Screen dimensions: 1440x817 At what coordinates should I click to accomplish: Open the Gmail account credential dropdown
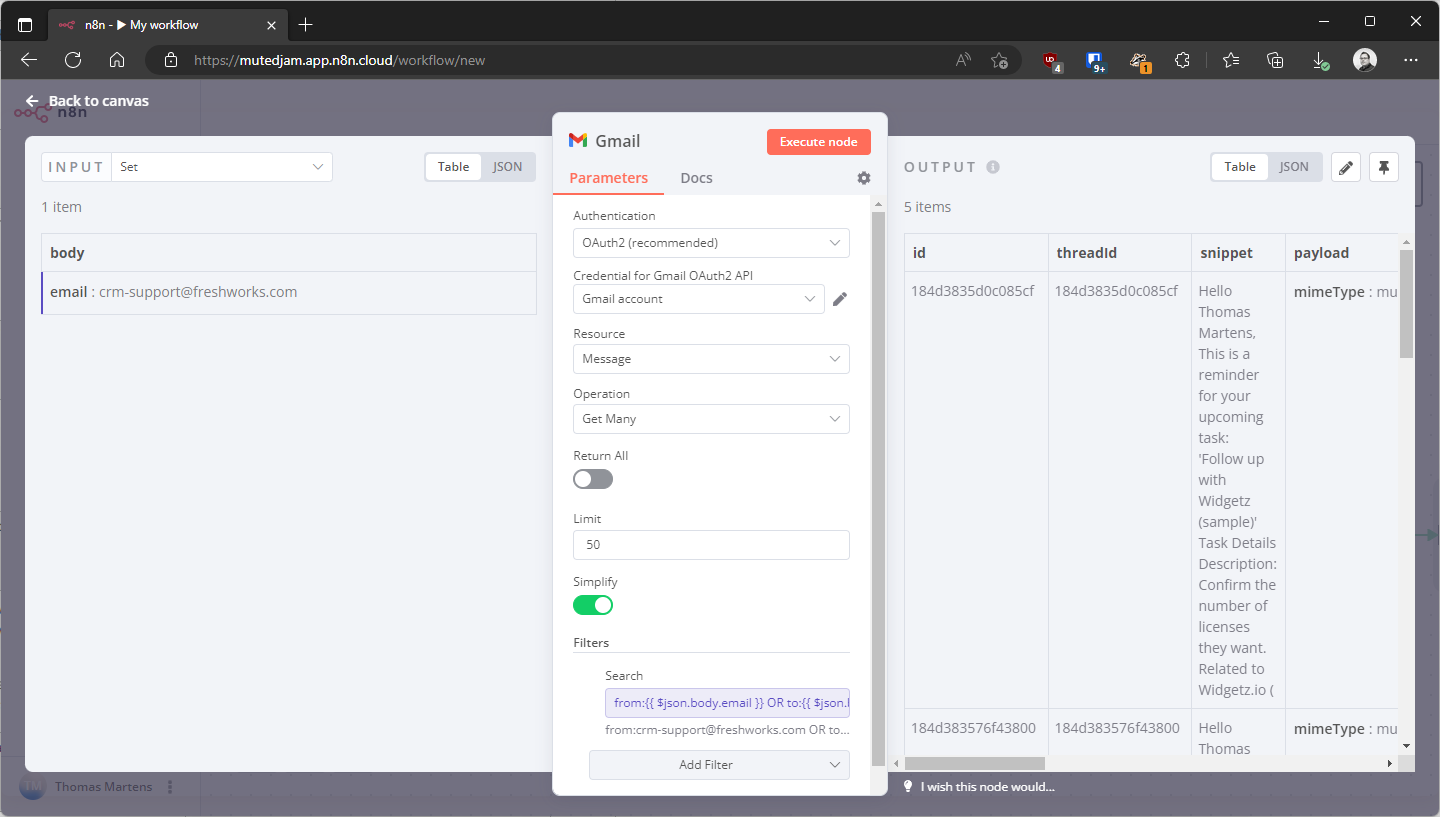tap(699, 299)
